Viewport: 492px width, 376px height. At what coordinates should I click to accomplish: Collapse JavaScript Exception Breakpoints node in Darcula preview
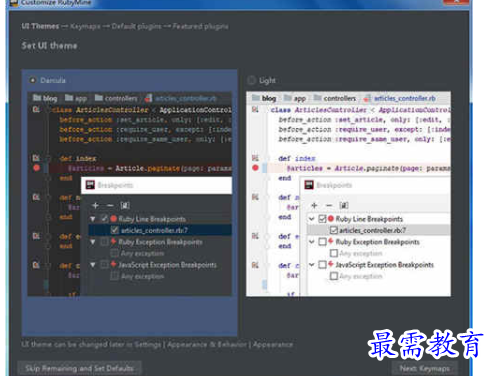coord(93,265)
